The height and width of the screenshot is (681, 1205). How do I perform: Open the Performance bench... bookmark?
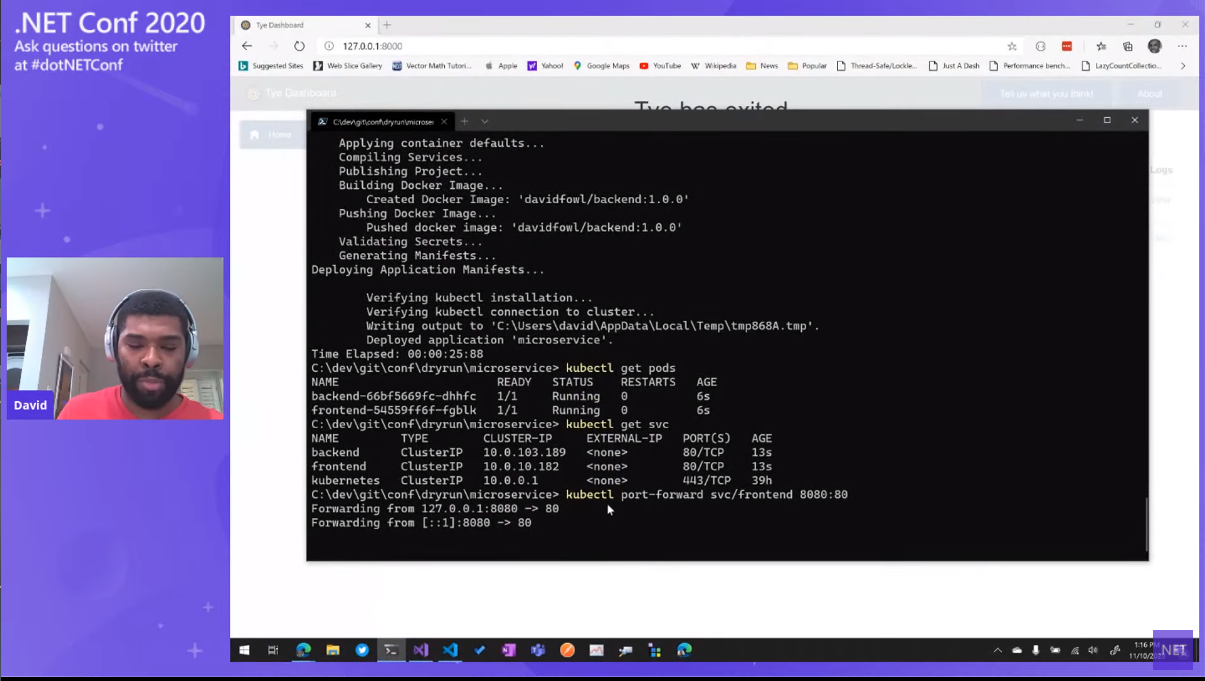click(x=1030, y=66)
